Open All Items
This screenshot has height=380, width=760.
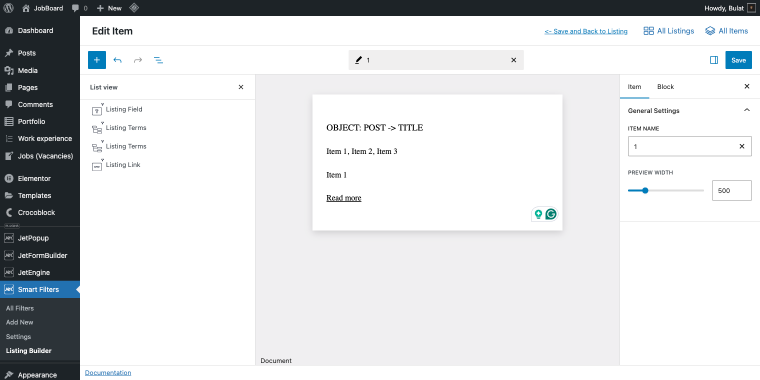(727, 31)
